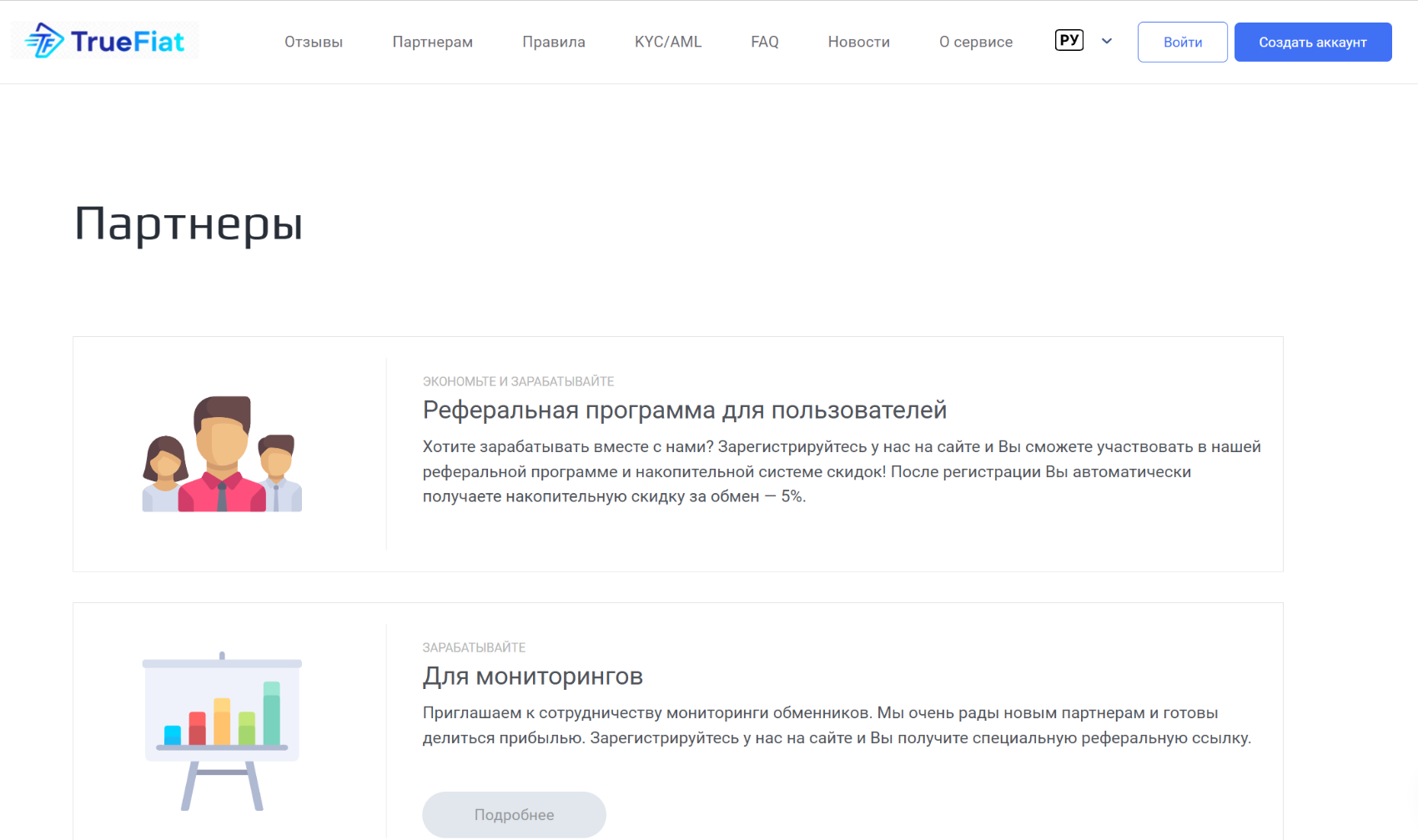Viewport: 1418px width, 840px height.
Task: Click the bar chart easel illustration
Action: (x=222, y=731)
